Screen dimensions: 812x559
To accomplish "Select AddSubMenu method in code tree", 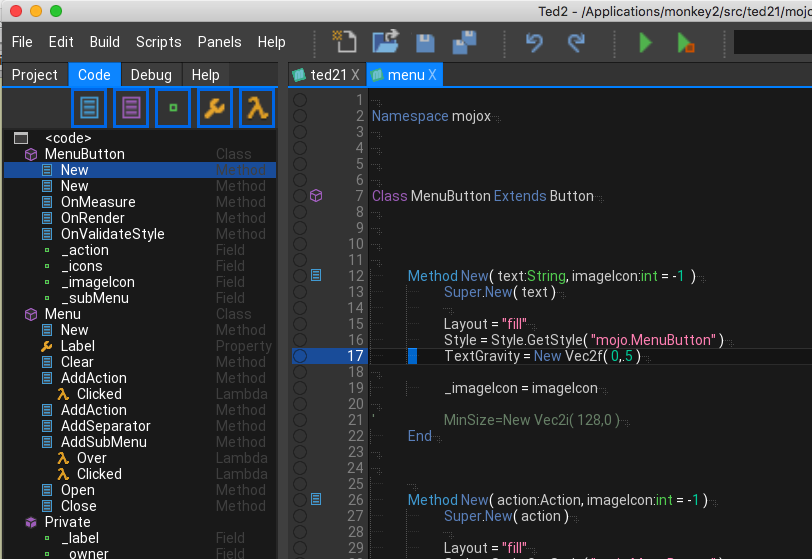I will click(103, 442).
